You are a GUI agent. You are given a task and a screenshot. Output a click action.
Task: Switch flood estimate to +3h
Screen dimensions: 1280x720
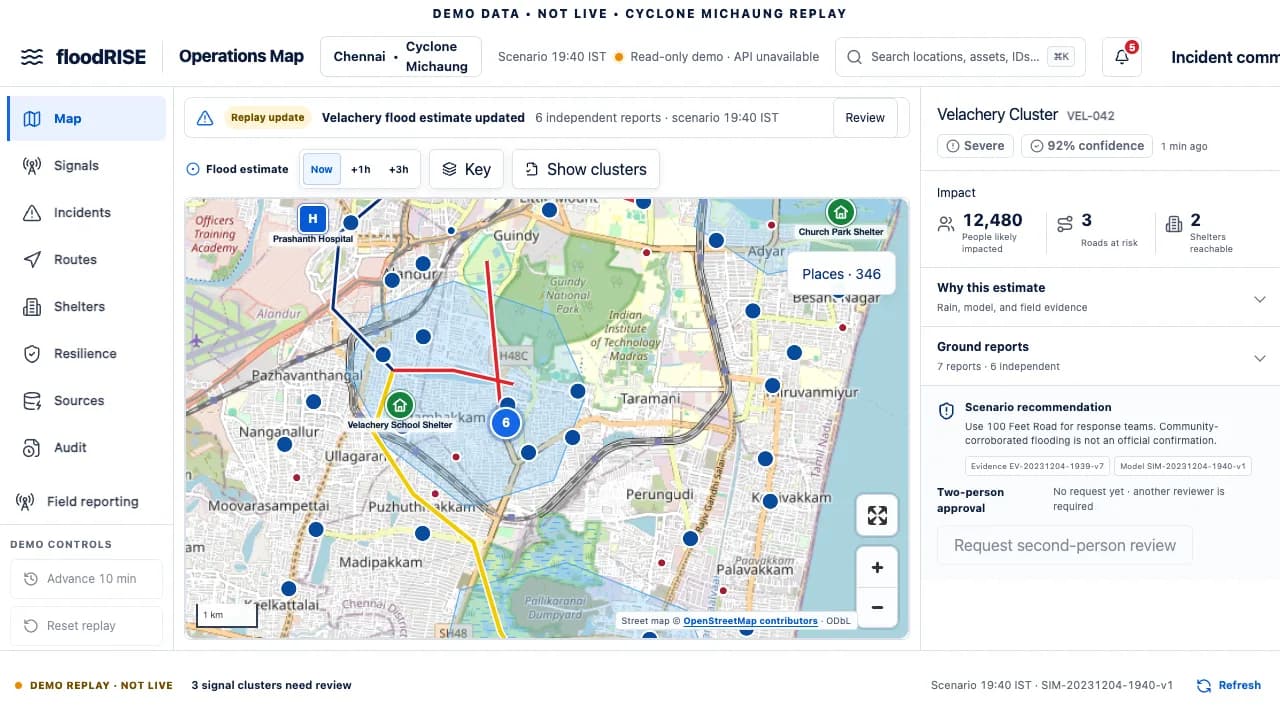[398, 169]
